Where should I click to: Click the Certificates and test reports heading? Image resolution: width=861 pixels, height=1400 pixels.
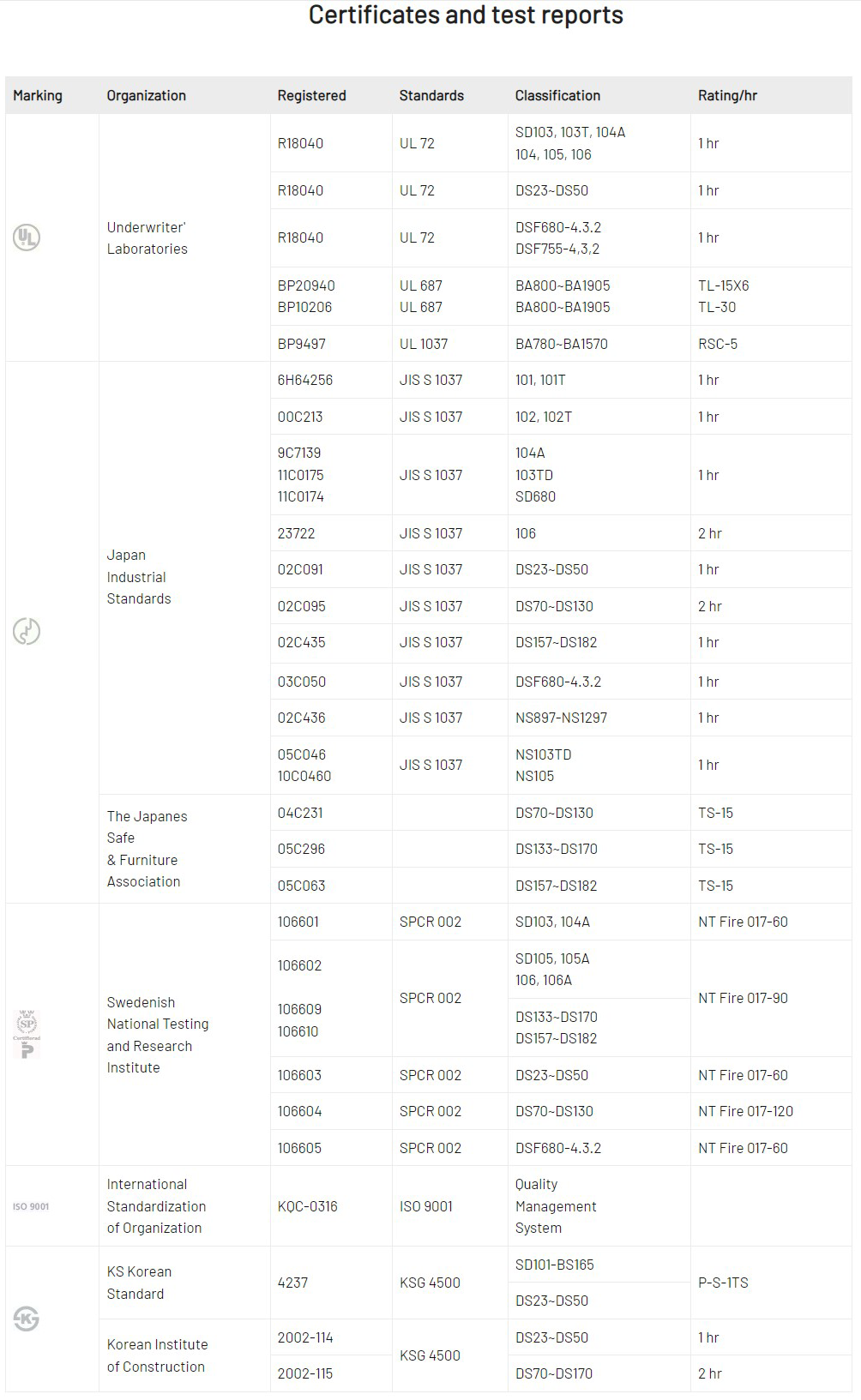(x=466, y=15)
